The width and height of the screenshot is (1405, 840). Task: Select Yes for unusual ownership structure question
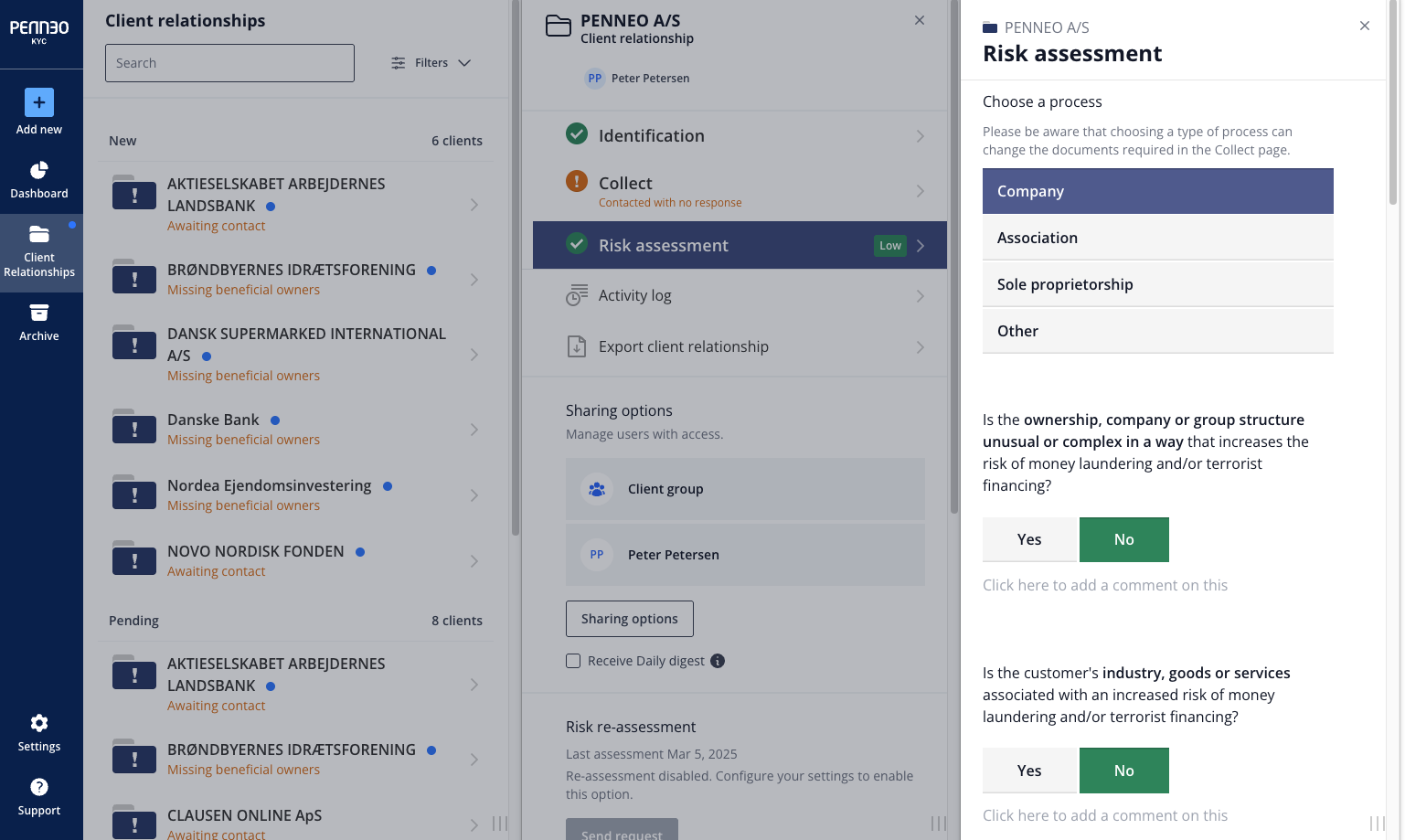[x=1030, y=539]
